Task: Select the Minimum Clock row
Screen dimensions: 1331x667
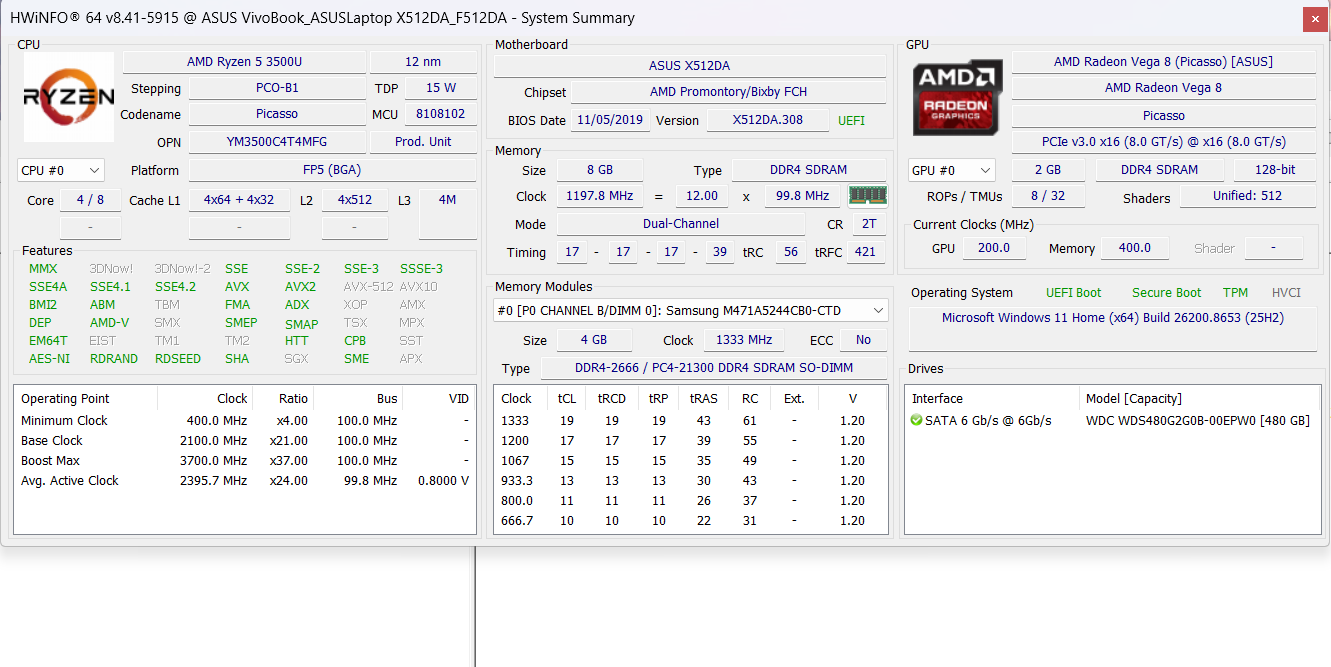Action: click(x=245, y=421)
